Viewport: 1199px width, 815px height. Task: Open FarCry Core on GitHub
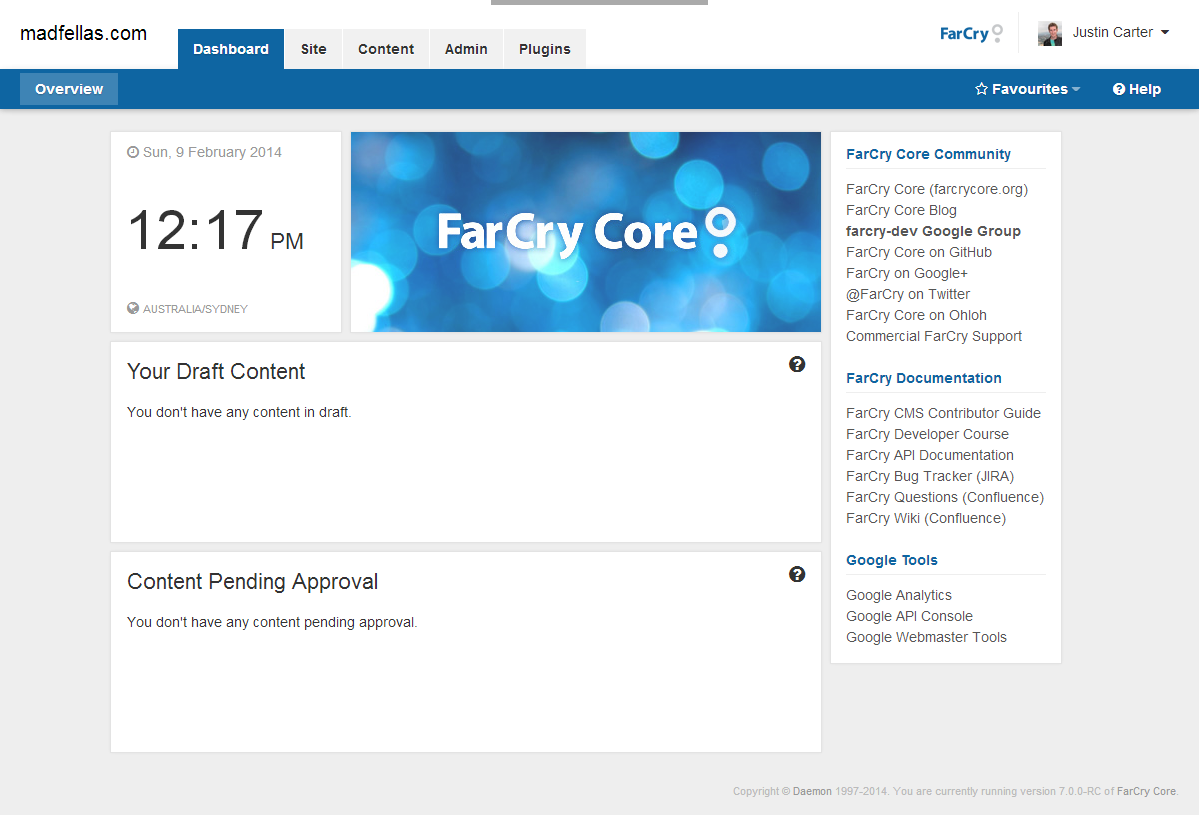point(919,252)
